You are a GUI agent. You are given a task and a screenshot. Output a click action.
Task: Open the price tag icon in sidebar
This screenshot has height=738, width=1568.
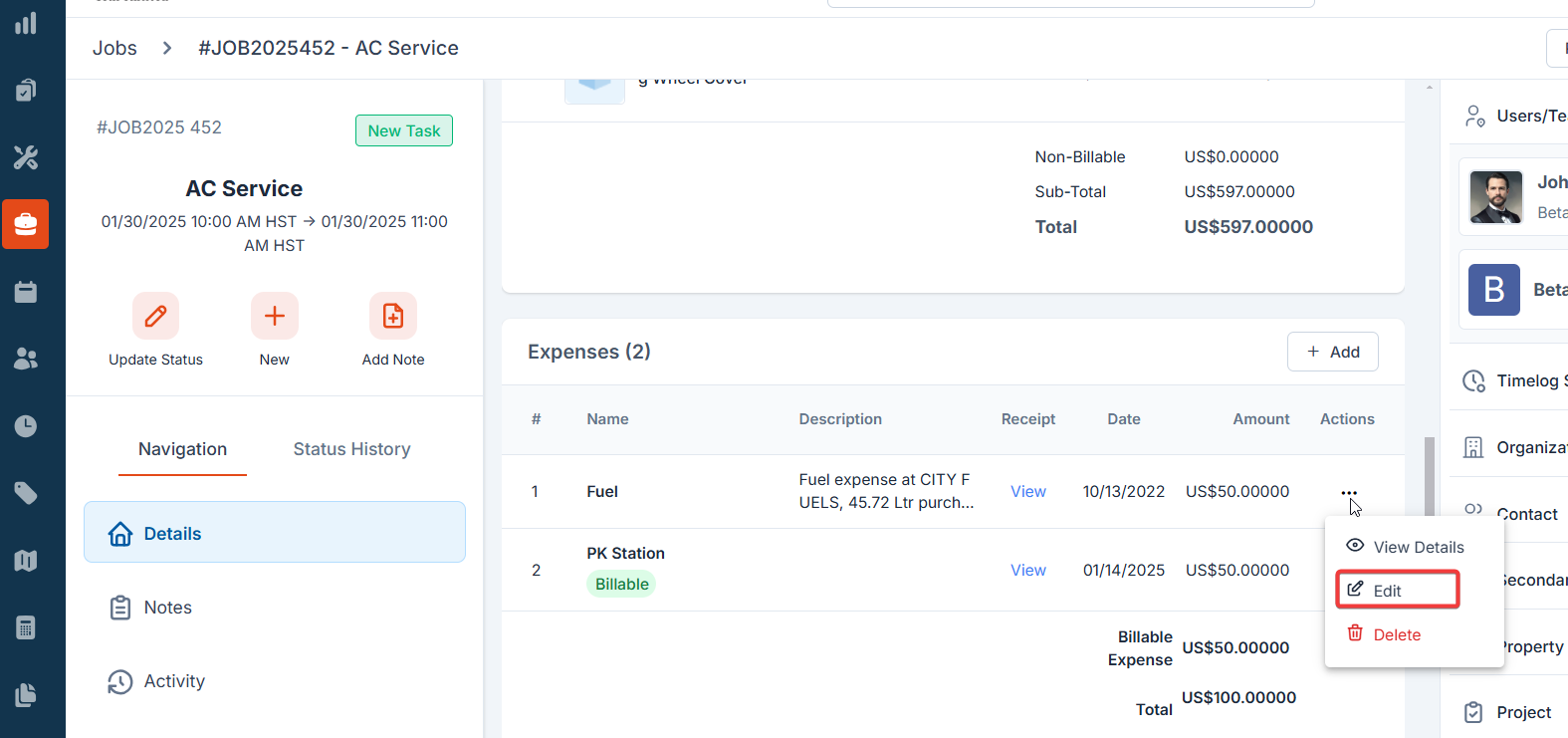tap(26, 493)
